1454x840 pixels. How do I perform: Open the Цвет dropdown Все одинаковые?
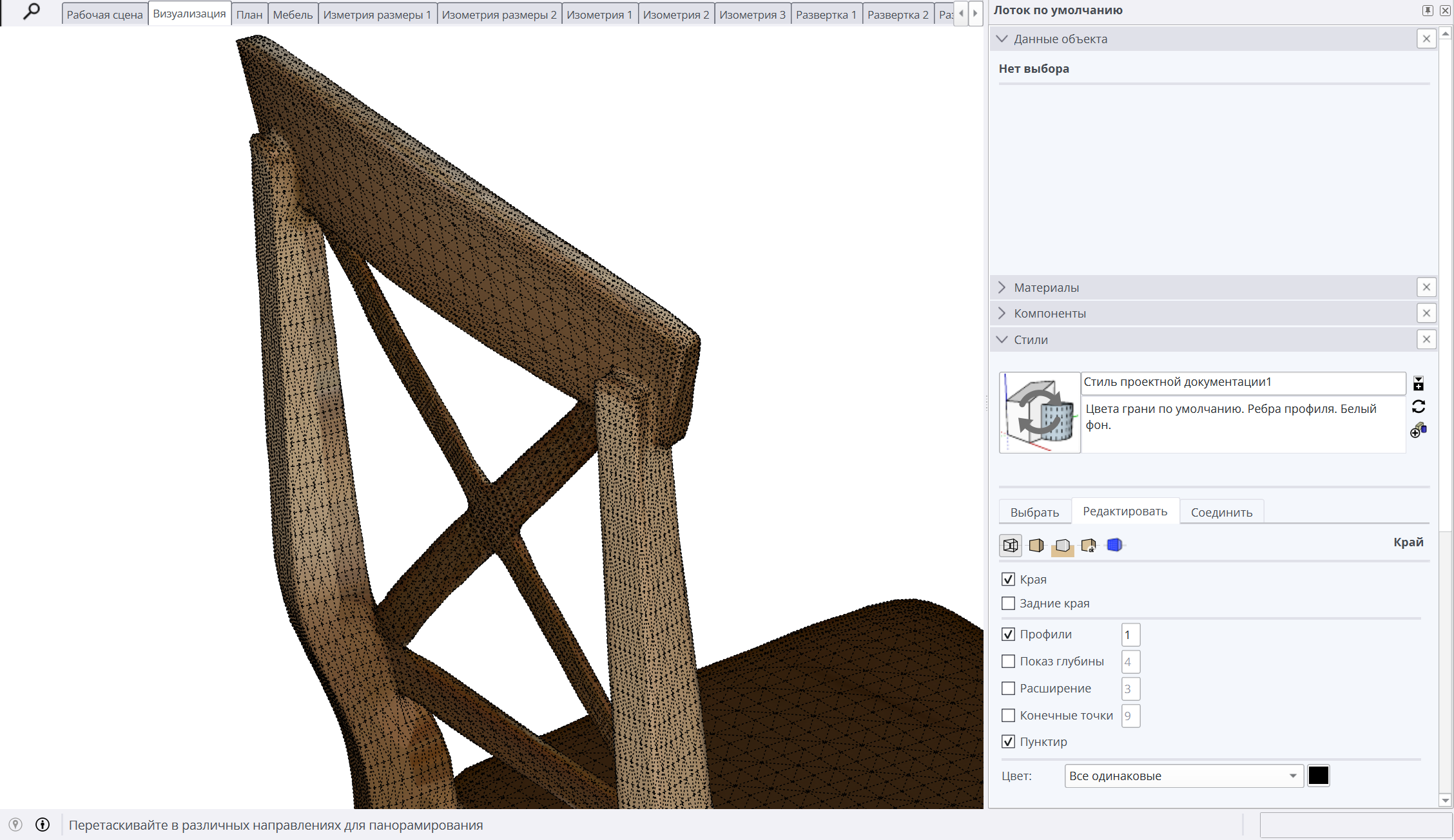pos(1183,776)
